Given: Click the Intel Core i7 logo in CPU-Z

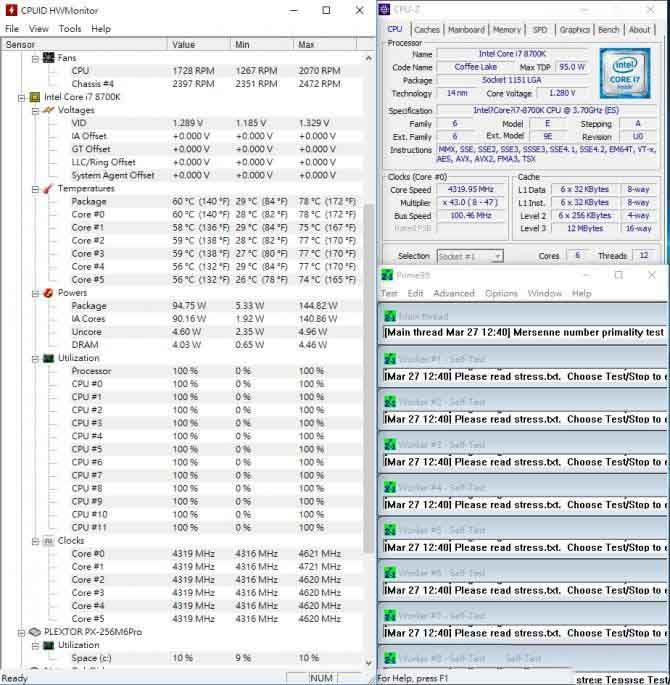Looking at the screenshot, I should (625, 73).
